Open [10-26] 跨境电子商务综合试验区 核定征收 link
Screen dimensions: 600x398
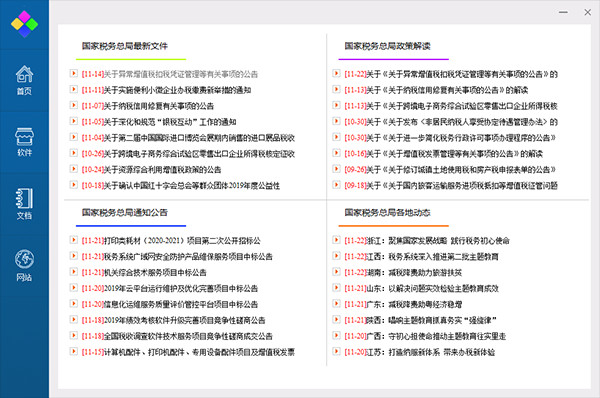188,154
